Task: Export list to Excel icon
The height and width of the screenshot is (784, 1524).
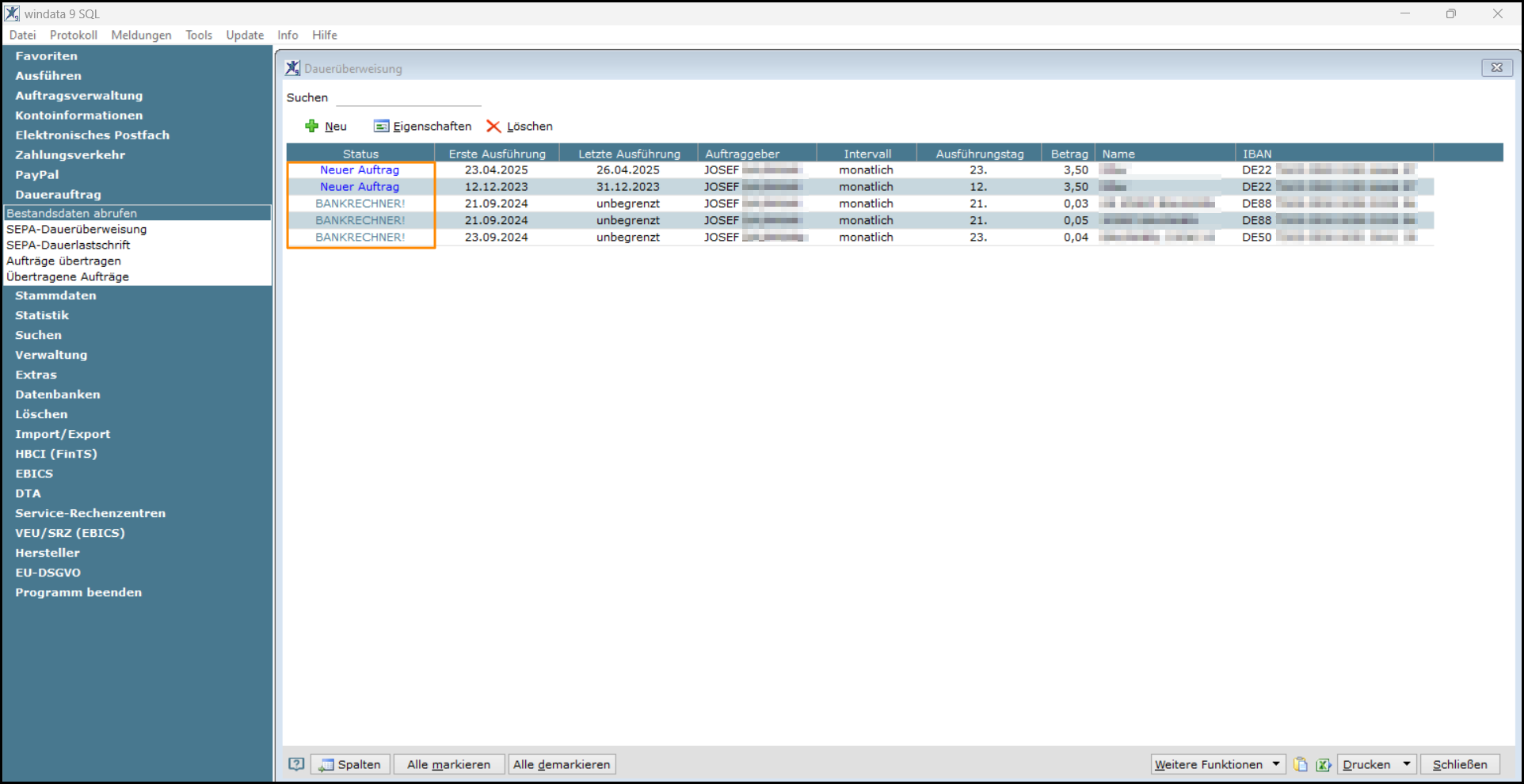Action: (x=1323, y=764)
